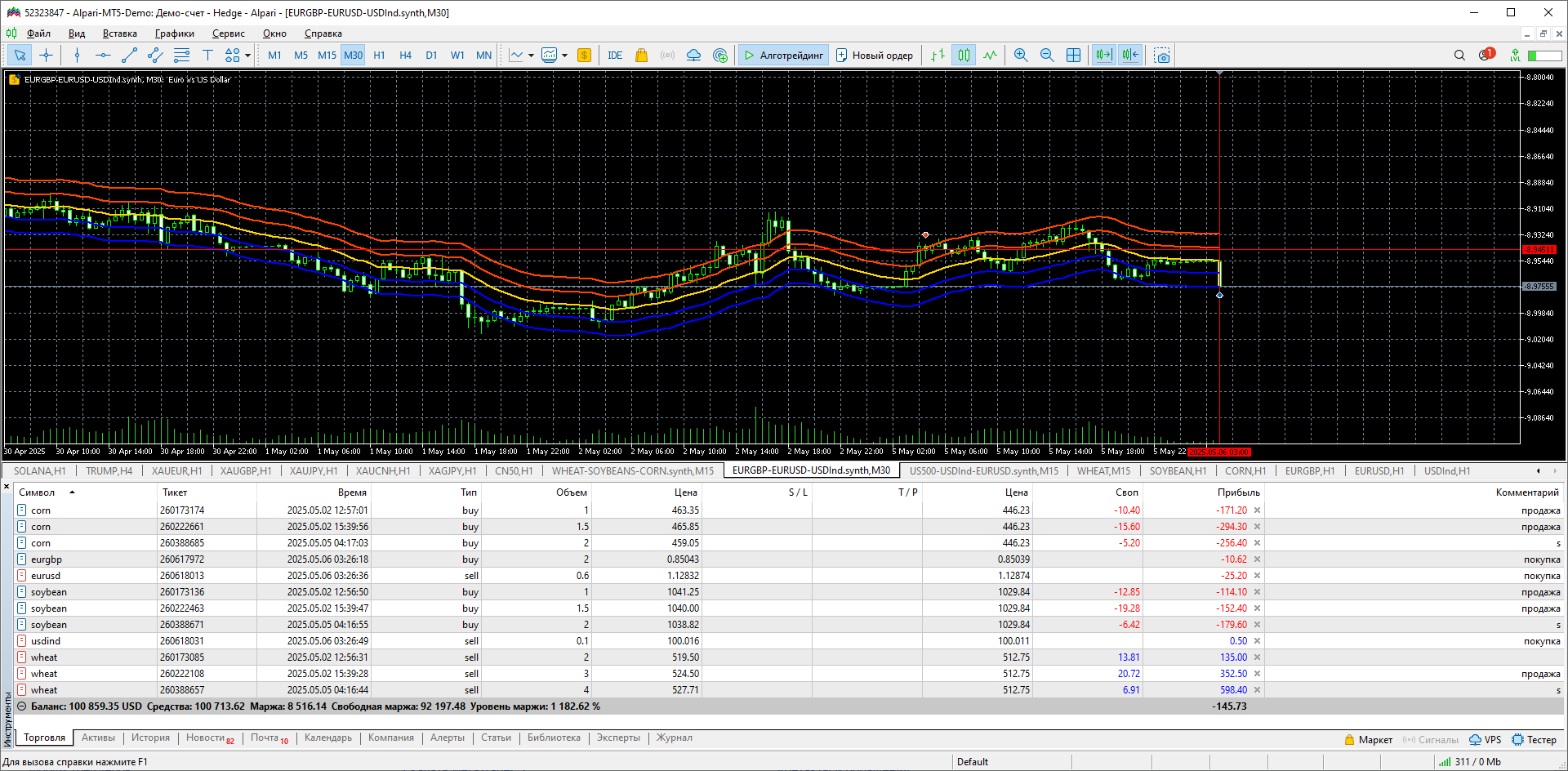Click the zoom in chart icon
Image resolution: width=1568 pixels, height=771 pixels.
[1020, 56]
